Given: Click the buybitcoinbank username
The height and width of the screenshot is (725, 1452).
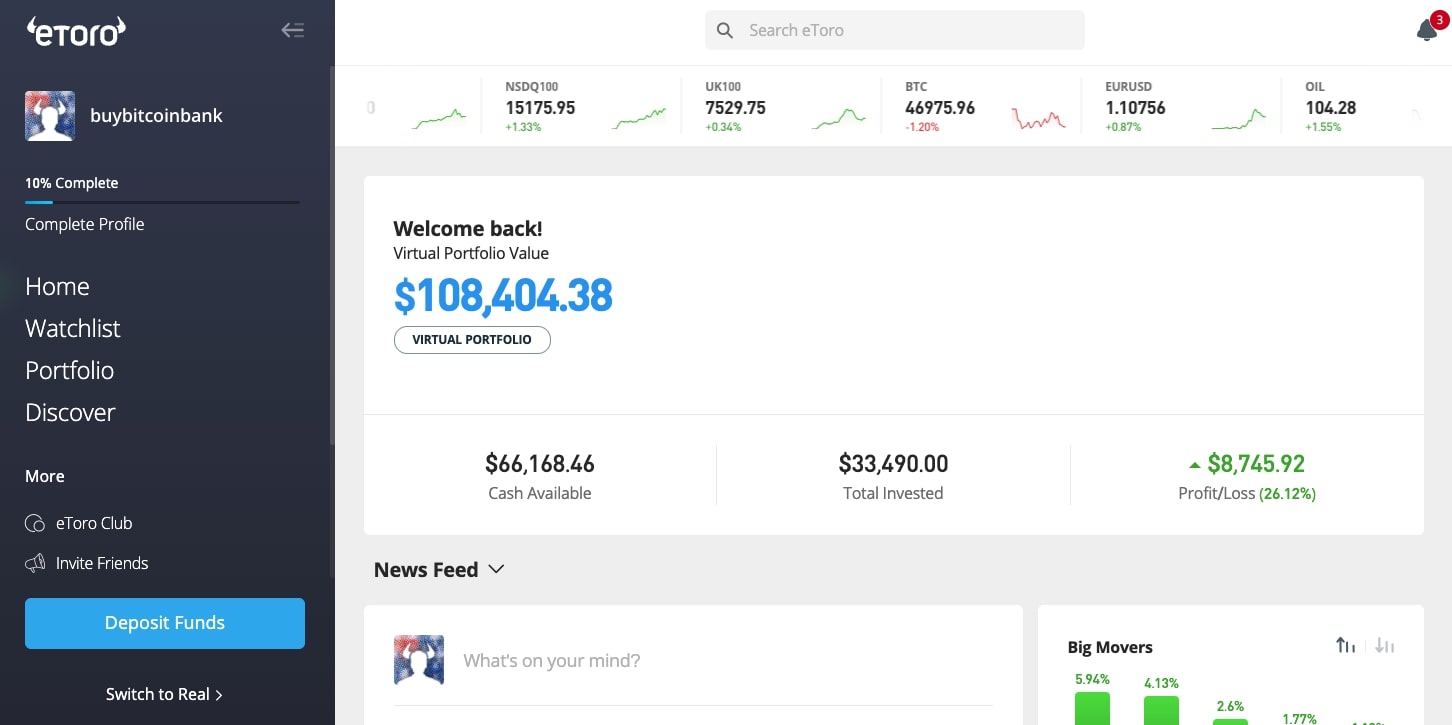Looking at the screenshot, I should [156, 116].
